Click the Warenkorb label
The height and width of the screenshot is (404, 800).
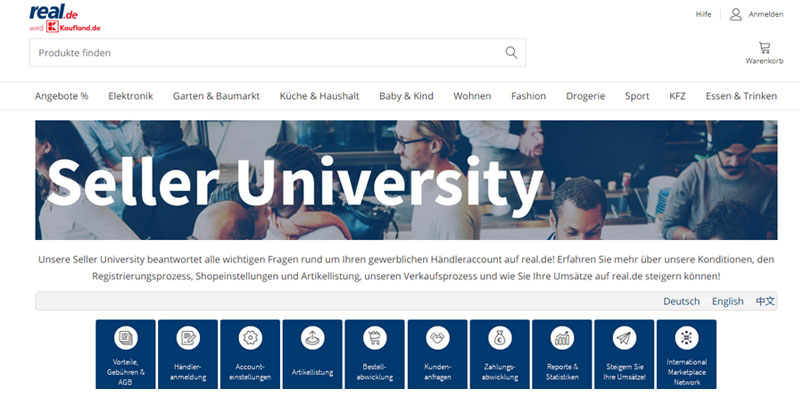click(x=764, y=61)
